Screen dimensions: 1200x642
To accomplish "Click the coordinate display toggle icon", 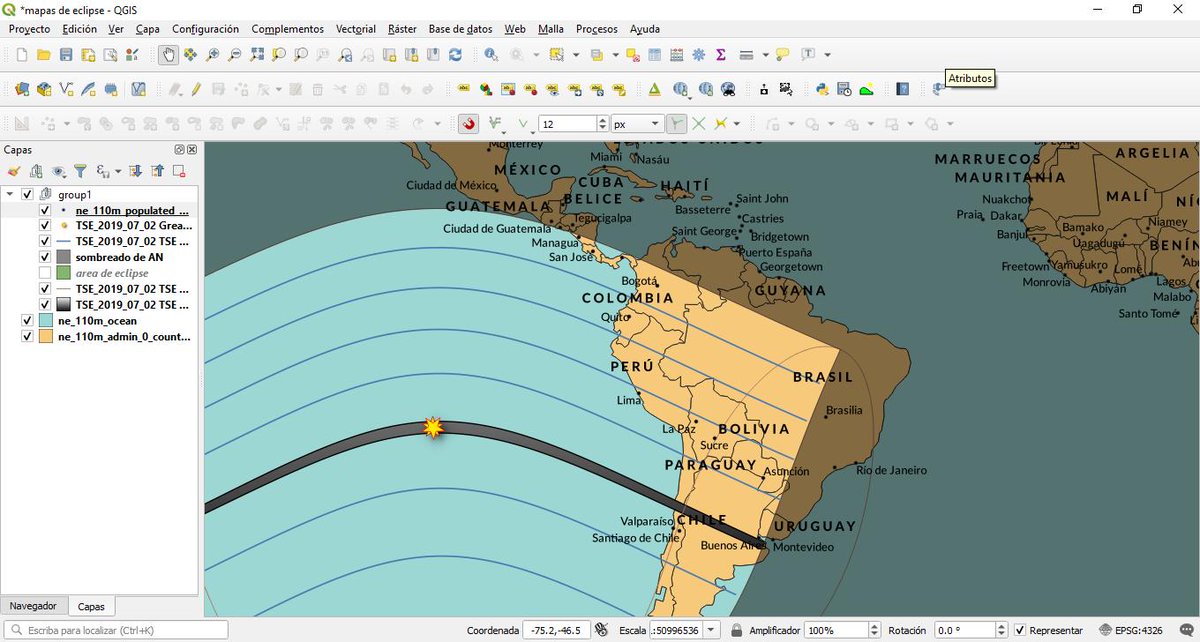I will point(601,631).
